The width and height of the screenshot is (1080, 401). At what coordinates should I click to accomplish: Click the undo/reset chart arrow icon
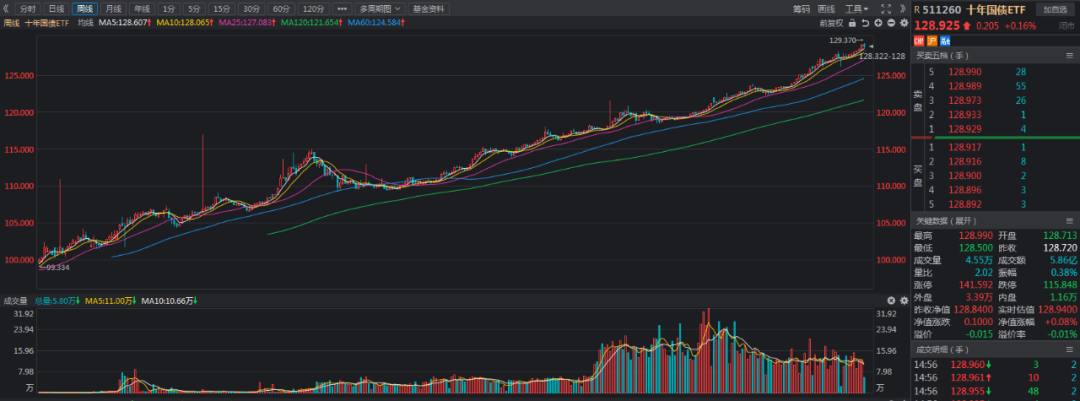coord(865,23)
